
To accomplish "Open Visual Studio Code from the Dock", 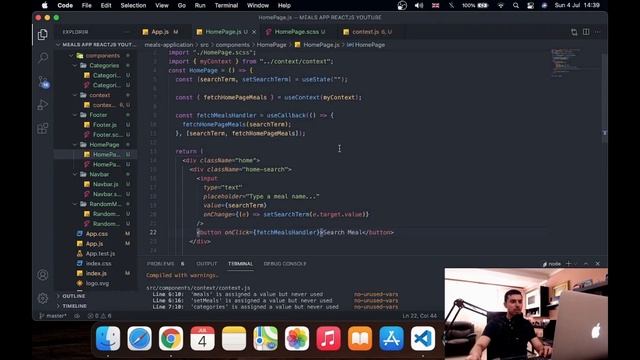I will pos(423,338).
